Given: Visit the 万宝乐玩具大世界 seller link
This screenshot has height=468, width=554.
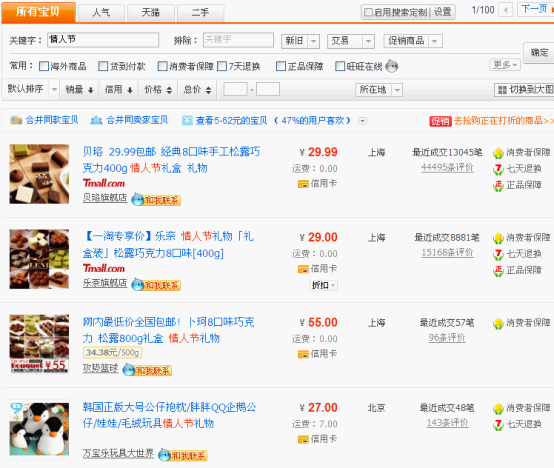Looking at the screenshot, I should click(118, 453).
